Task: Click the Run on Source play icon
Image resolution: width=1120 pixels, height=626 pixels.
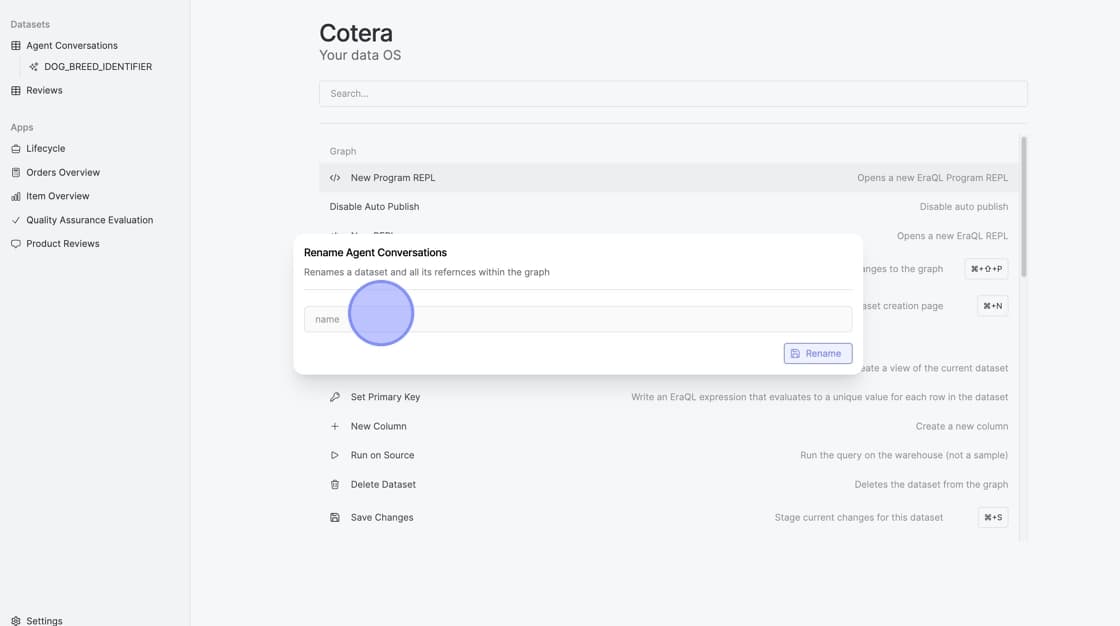Action: click(335, 456)
